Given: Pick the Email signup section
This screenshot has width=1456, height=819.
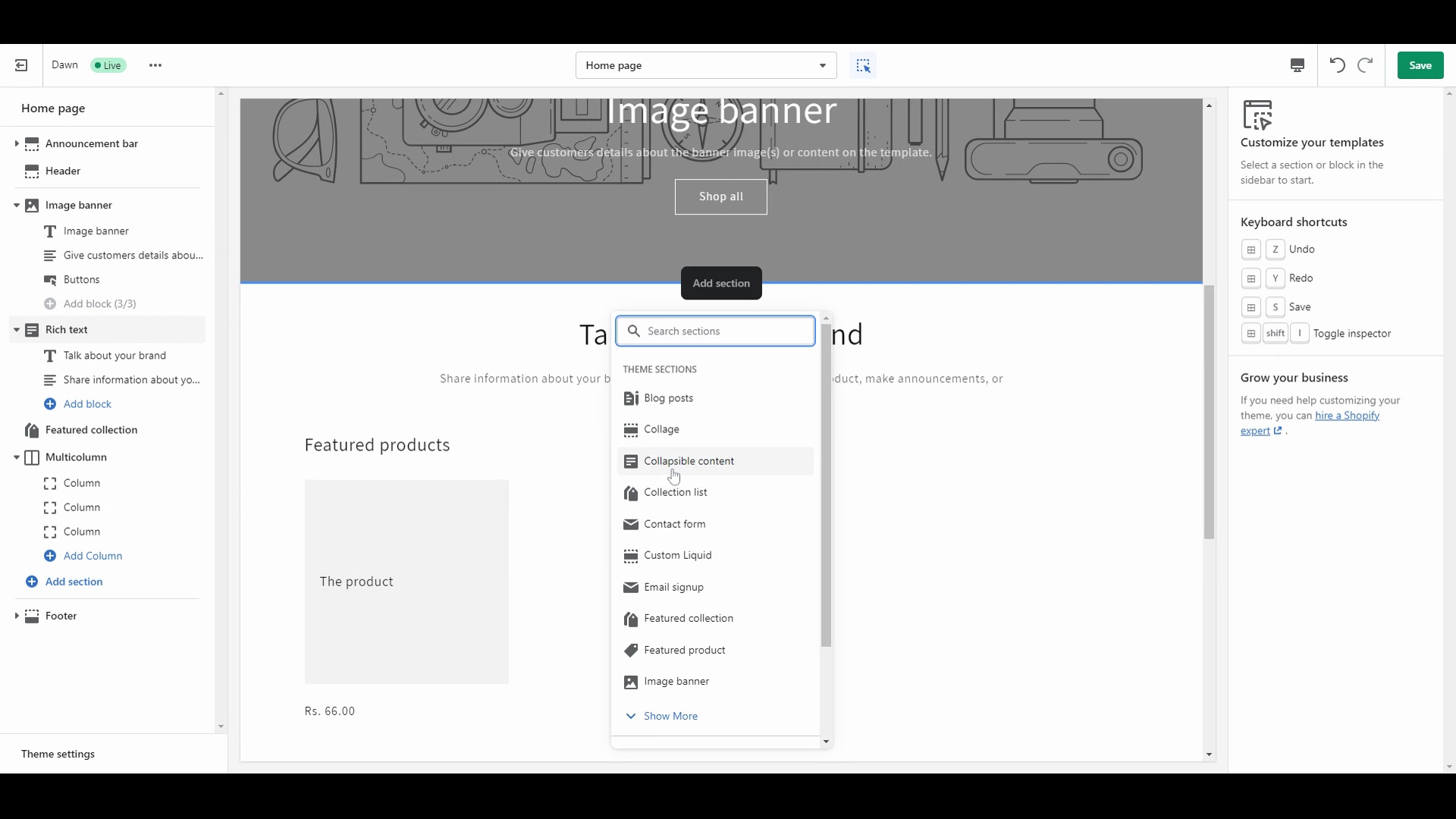Looking at the screenshot, I should pyautogui.click(x=673, y=588).
